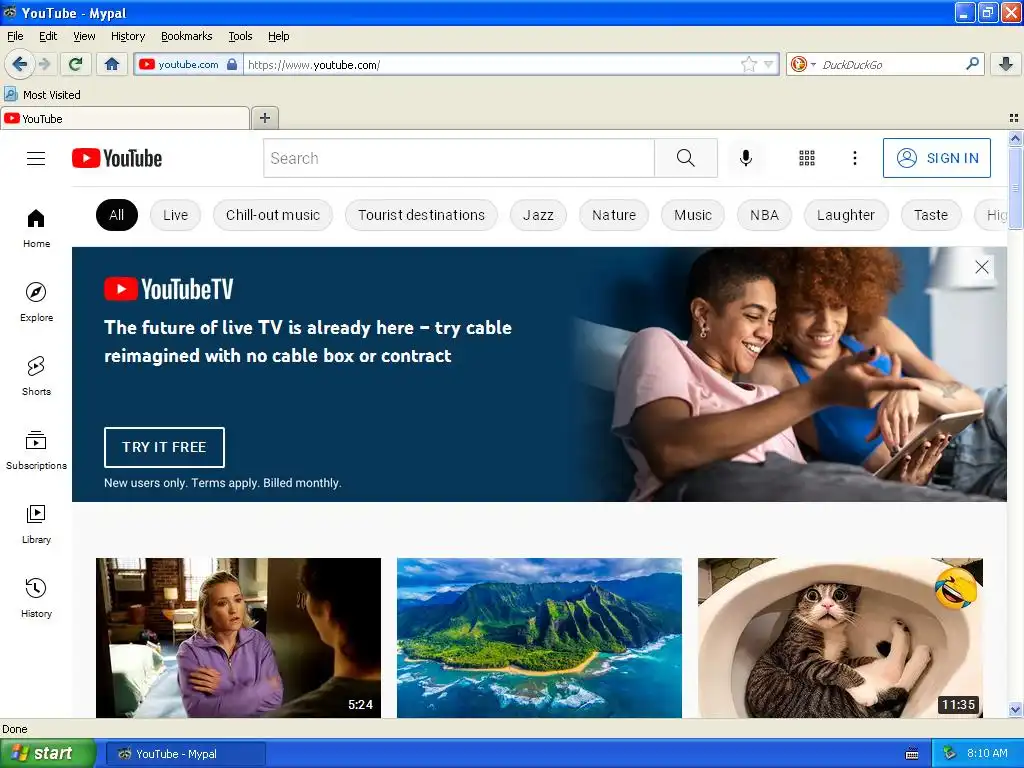The image size is (1024, 768).
Task: Open the Downloads arrow button
Action: pos(1006,64)
